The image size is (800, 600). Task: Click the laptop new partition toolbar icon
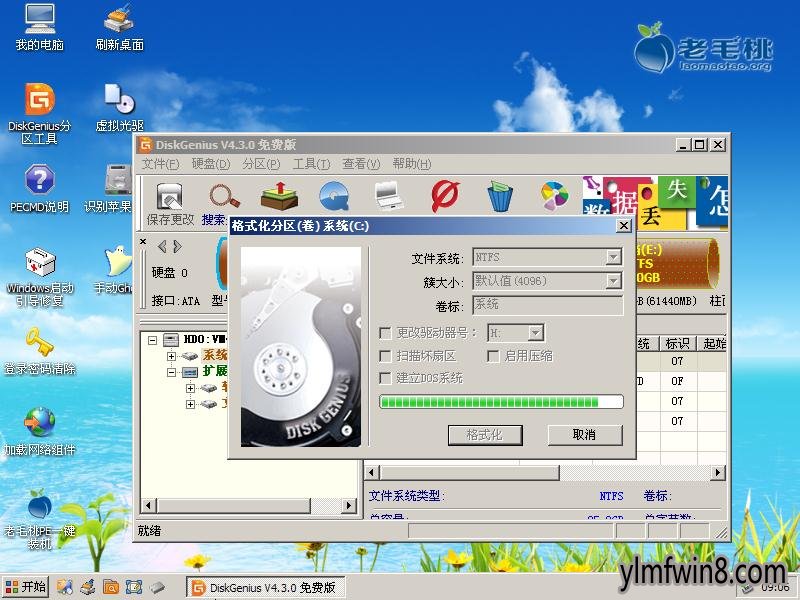(x=390, y=196)
